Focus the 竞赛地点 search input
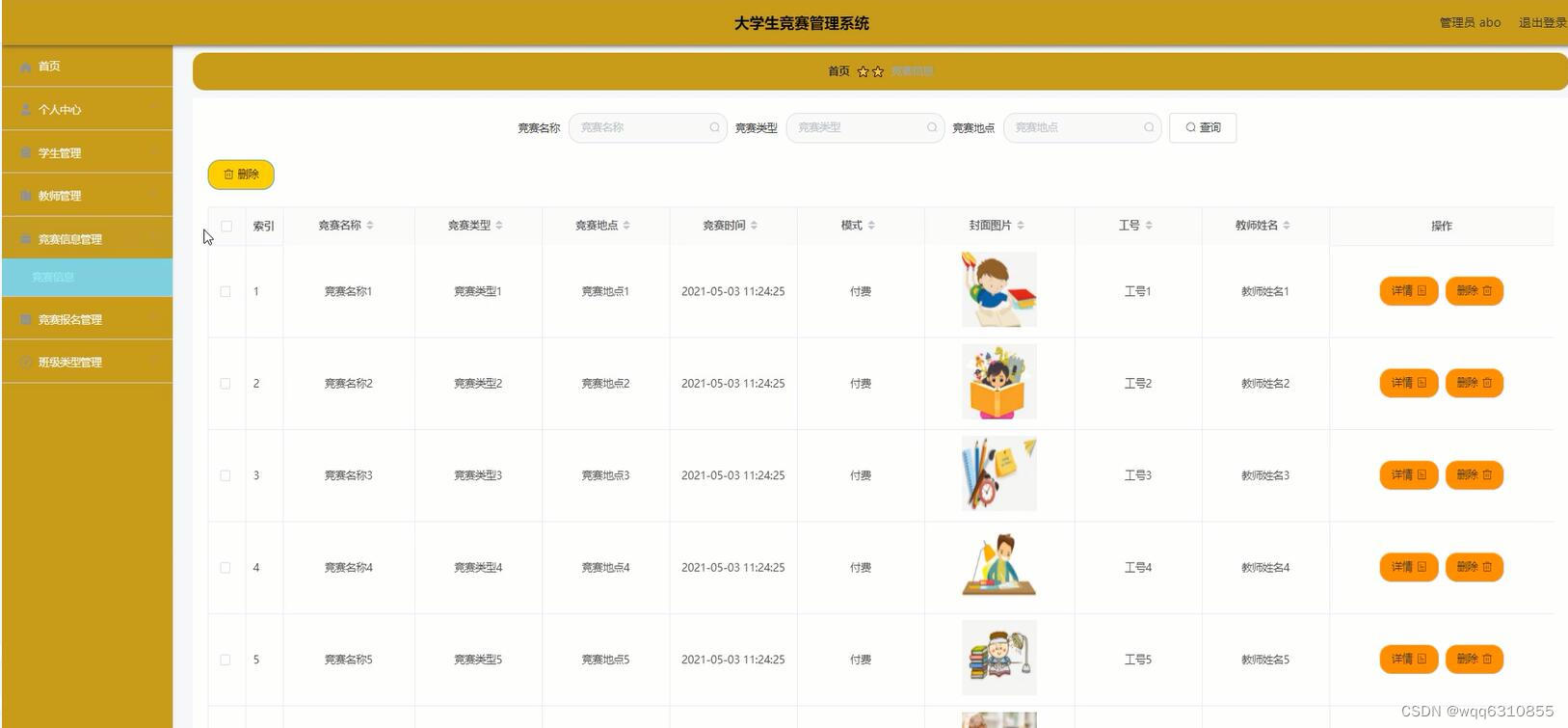1568x728 pixels. 1082,127
